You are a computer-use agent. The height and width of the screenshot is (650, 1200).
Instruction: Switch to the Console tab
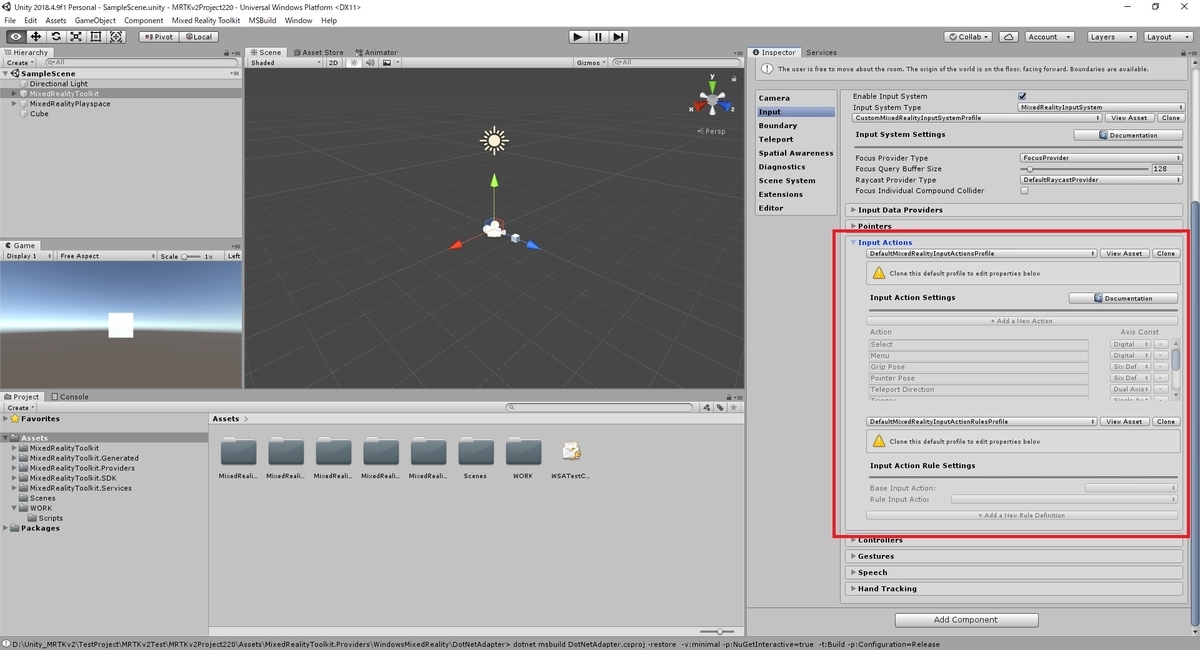(70, 396)
